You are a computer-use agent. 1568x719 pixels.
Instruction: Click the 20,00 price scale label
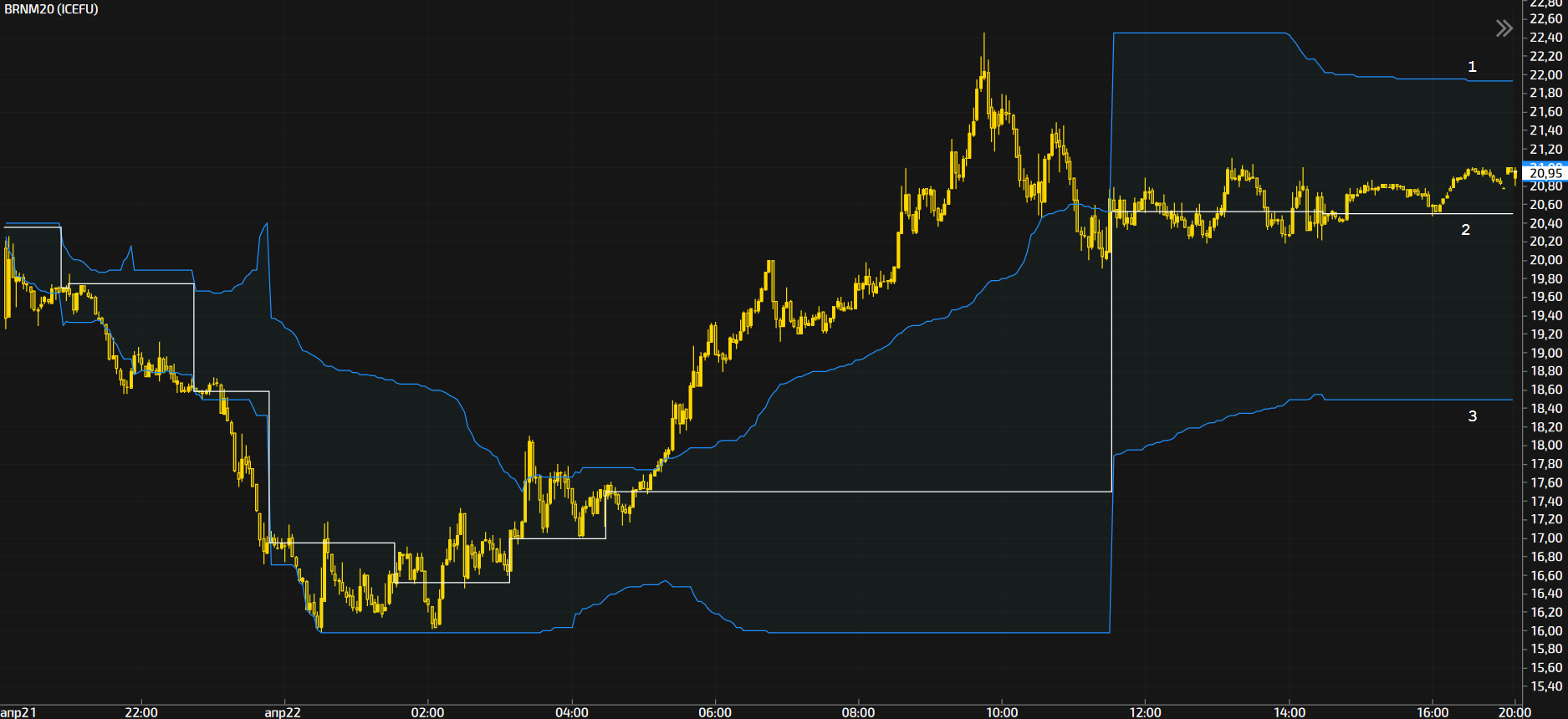click(1545, 260)
